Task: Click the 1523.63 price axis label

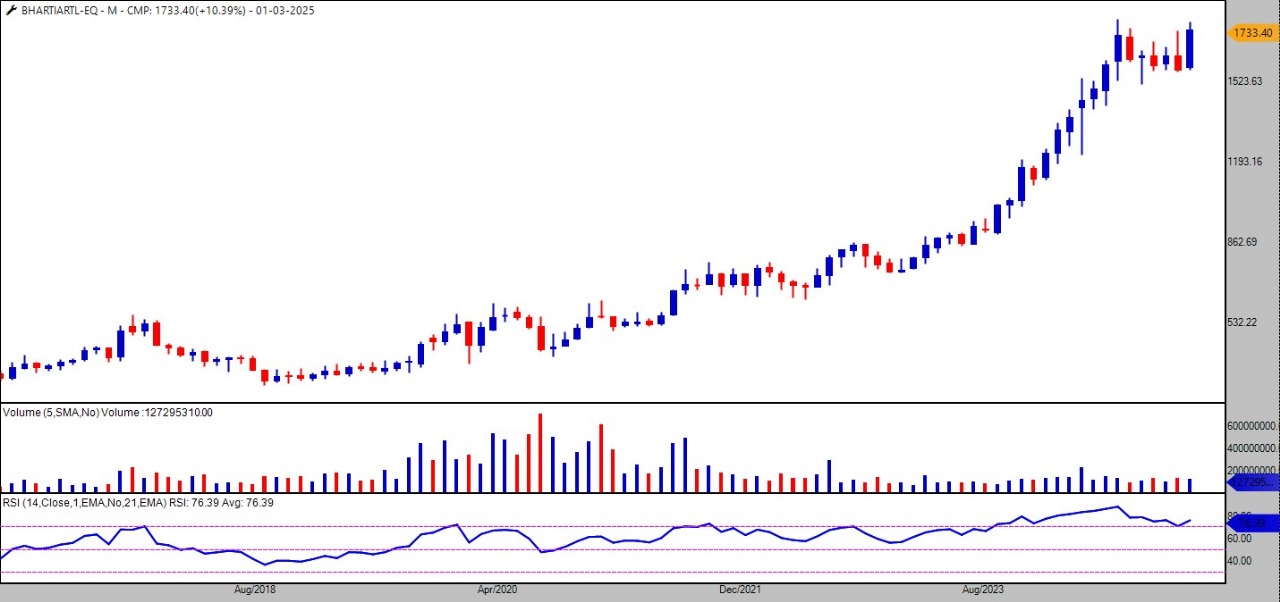Action: tap(1246, 81)
